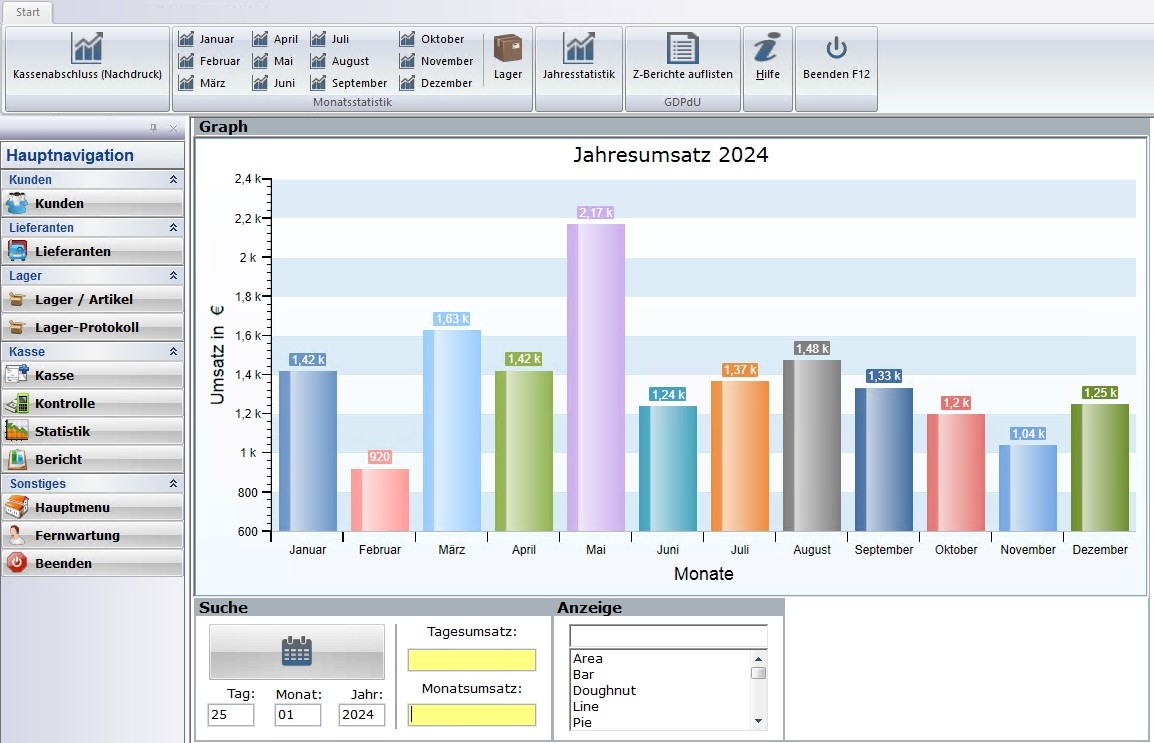Click the Jahr input field

click(x=362, y=714)
